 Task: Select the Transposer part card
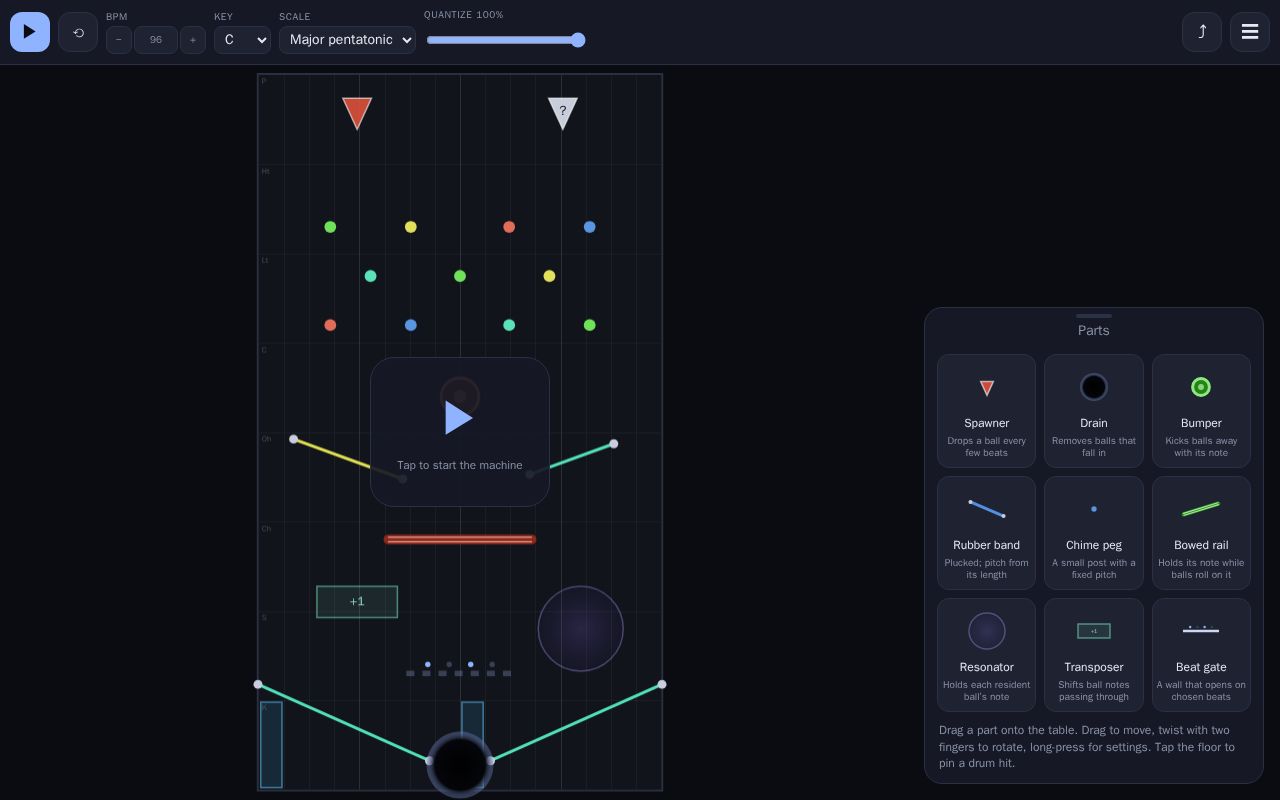[1094, 655]
